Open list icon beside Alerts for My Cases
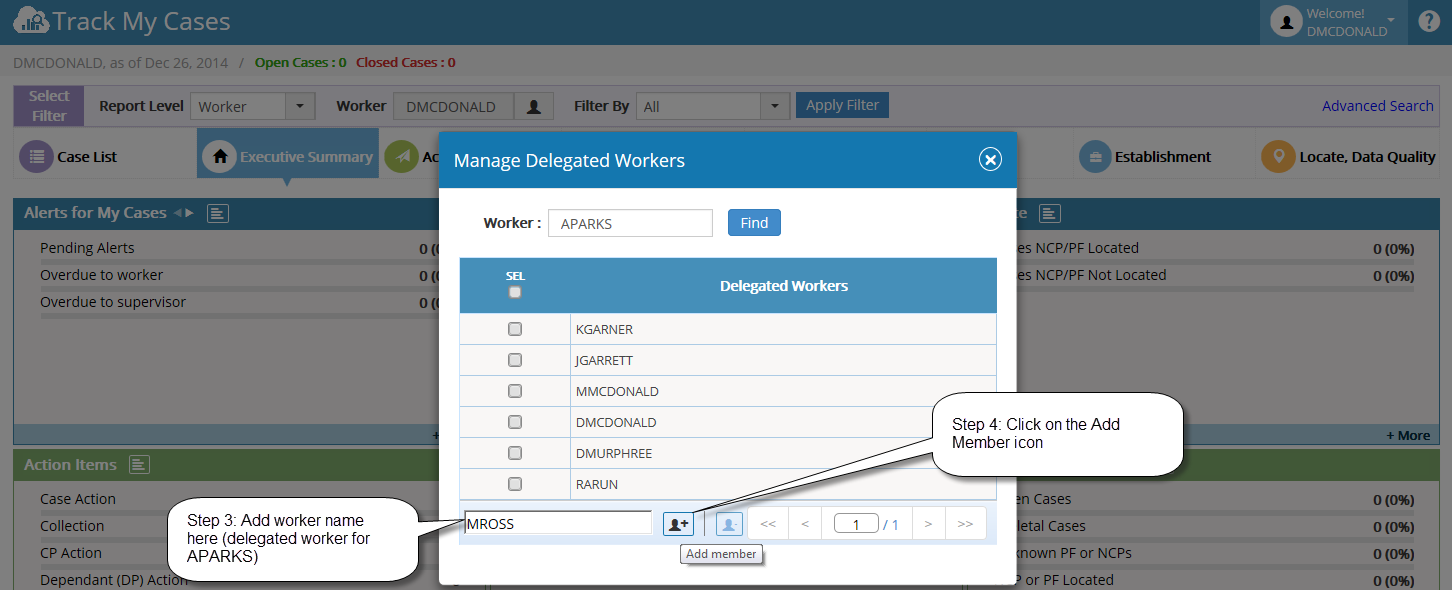Image resolution: width=1452 pixels, height=590 pixels. coord(219,213)
